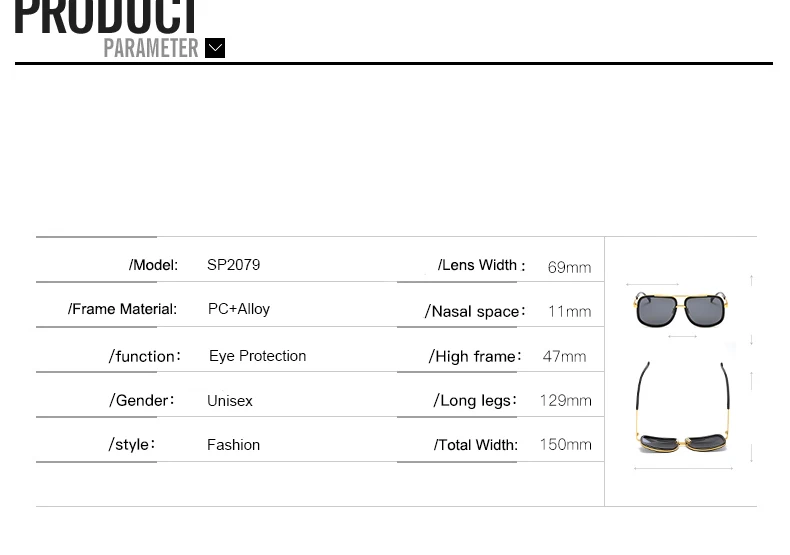Click the black chevron icon beside PARAMETER
The image size is (790, 555).
click(x=215, y=48)
